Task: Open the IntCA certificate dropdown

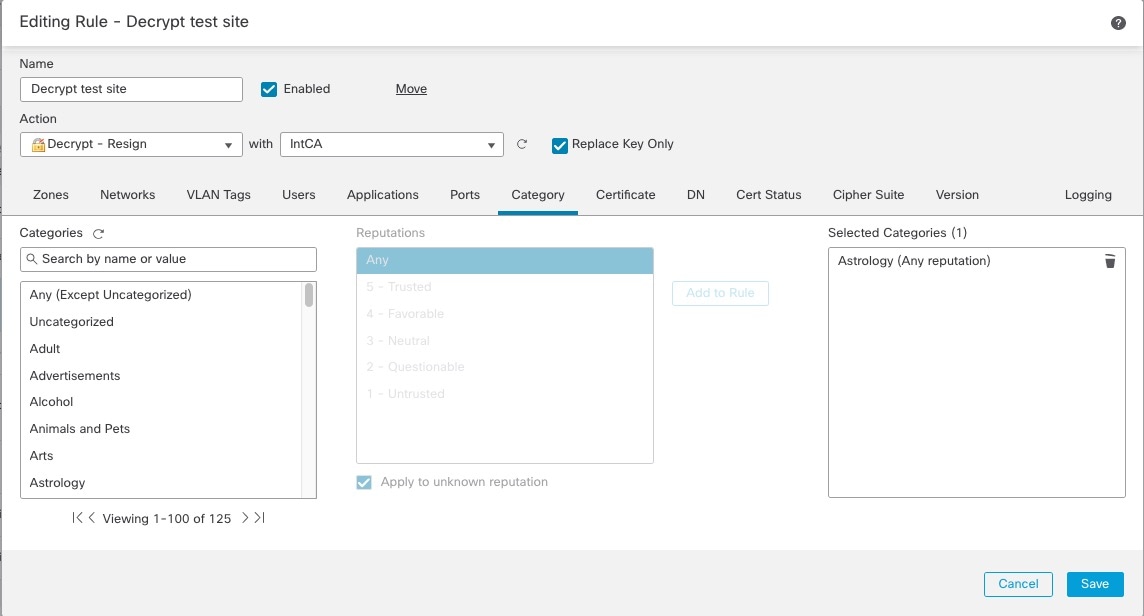Action: [392, 145]
